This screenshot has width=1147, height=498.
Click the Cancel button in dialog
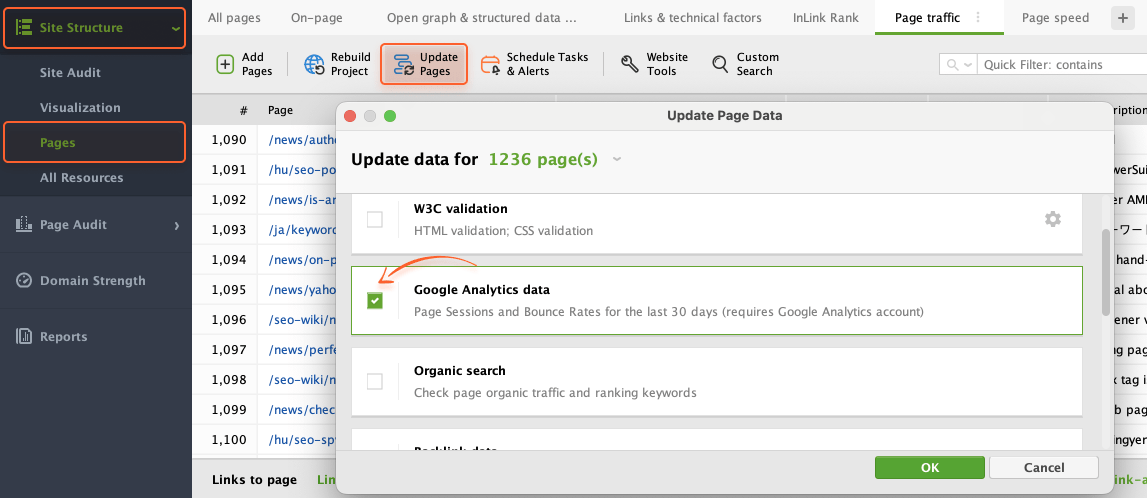point(1044,468)
